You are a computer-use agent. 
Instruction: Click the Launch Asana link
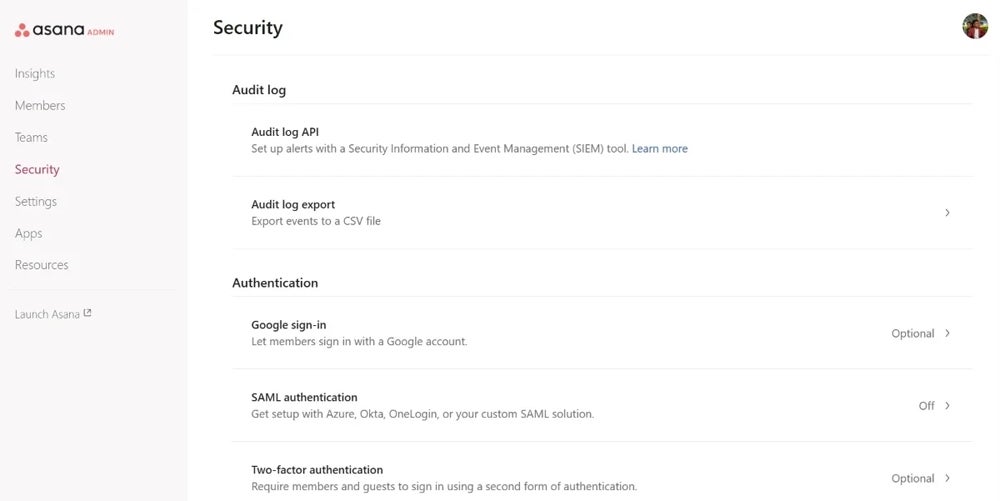pyautogui.click(x=47, y=314)
